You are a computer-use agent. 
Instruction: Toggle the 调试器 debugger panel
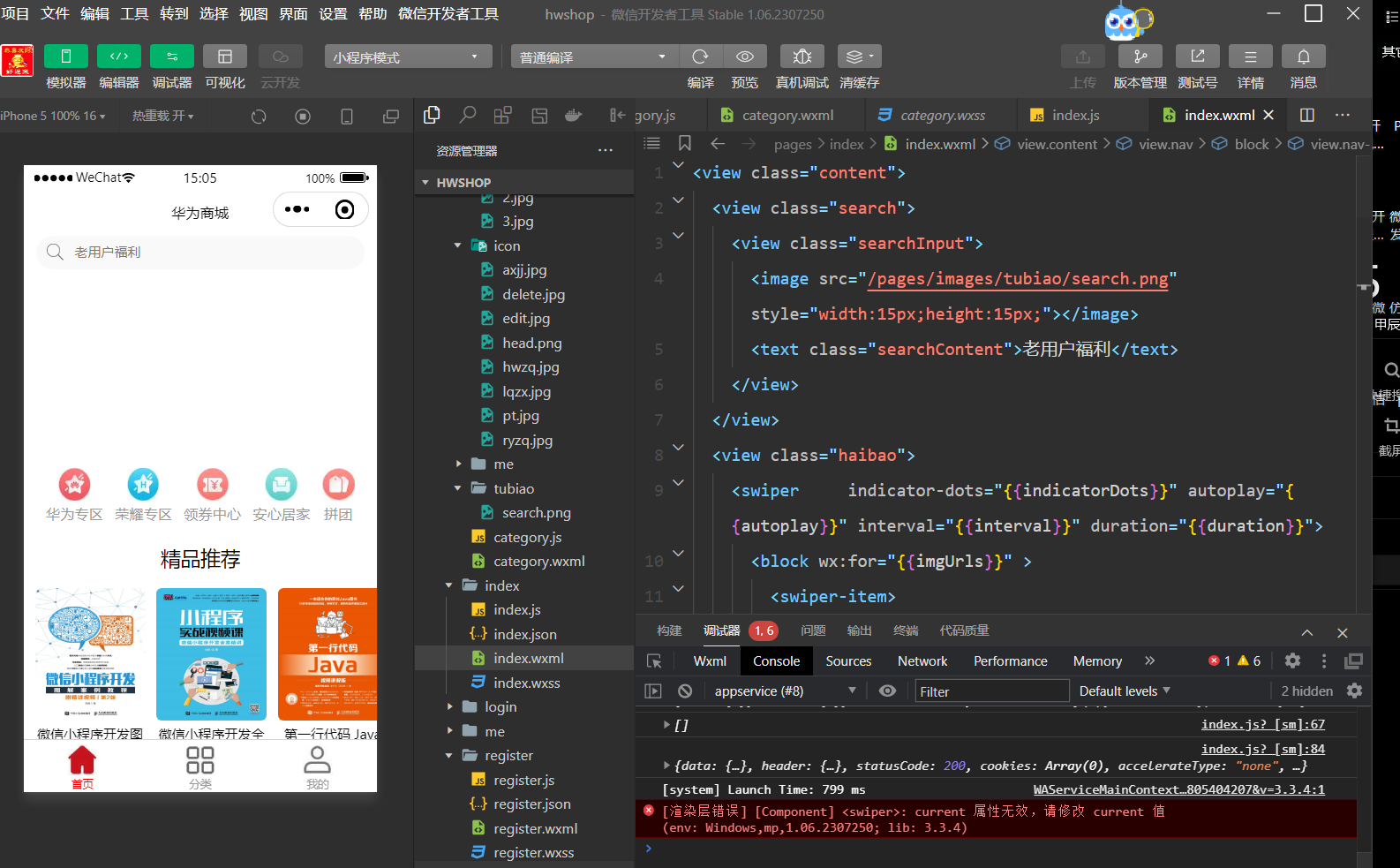click(x=172, y=57)
